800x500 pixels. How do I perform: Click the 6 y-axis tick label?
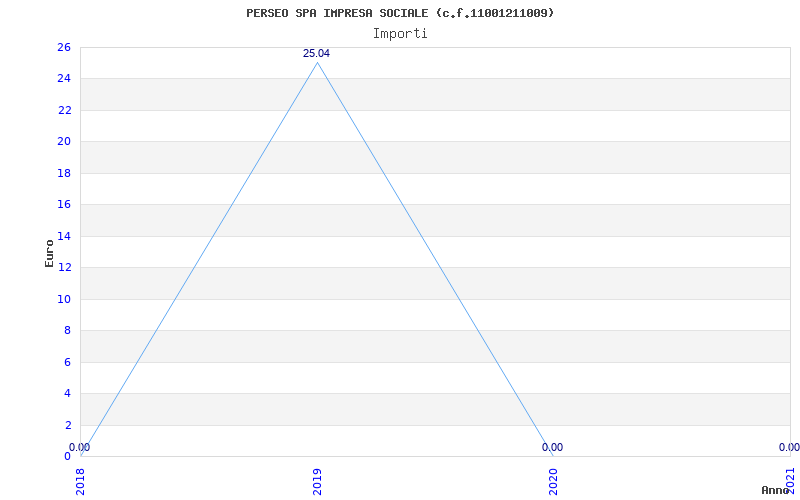coord(67,362)
